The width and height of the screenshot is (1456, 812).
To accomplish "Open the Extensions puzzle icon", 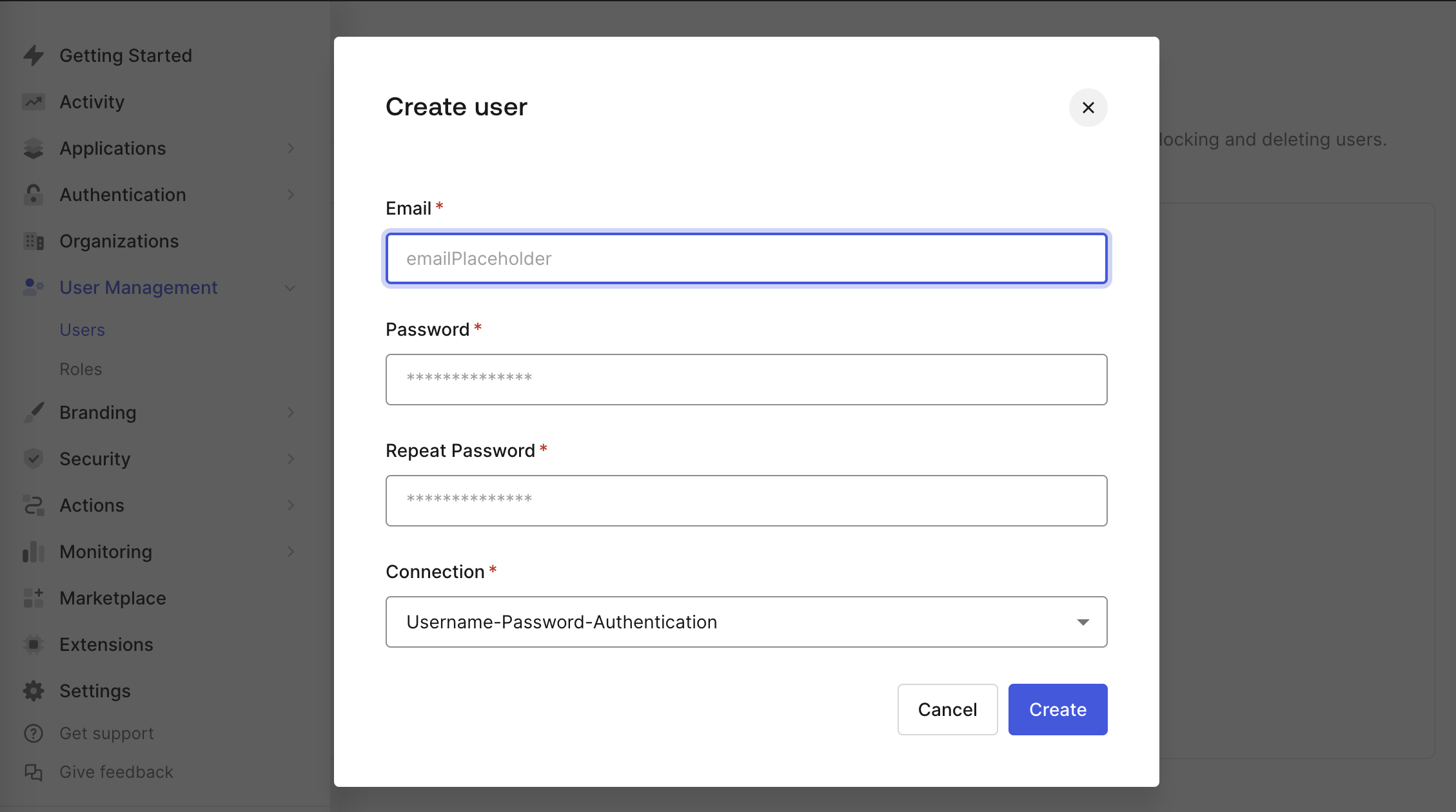I will pos(33,644).
